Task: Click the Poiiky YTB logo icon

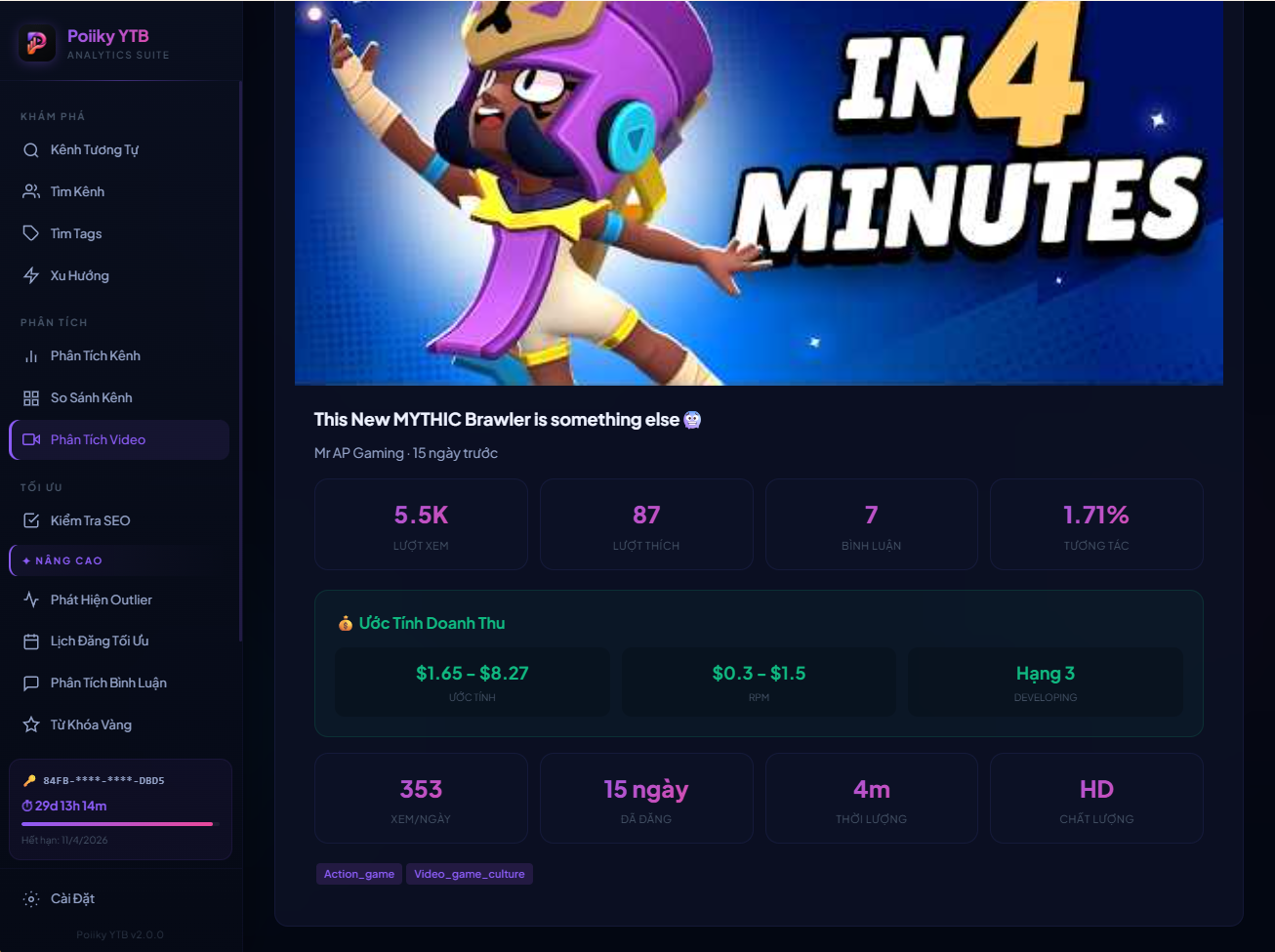Action: tap(37, 43)
